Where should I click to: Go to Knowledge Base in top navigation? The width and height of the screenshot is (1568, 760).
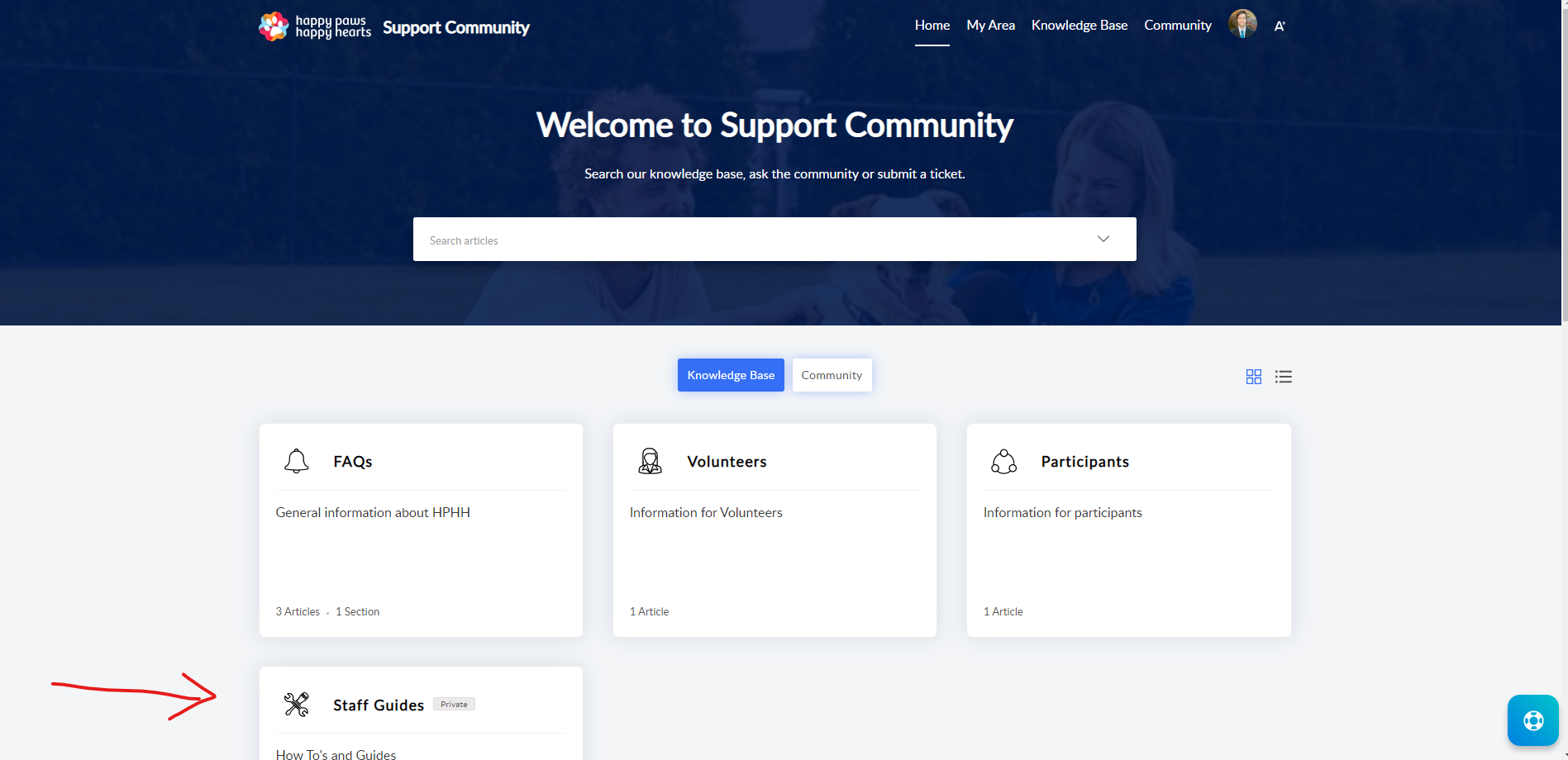(x=1079, y=26)
